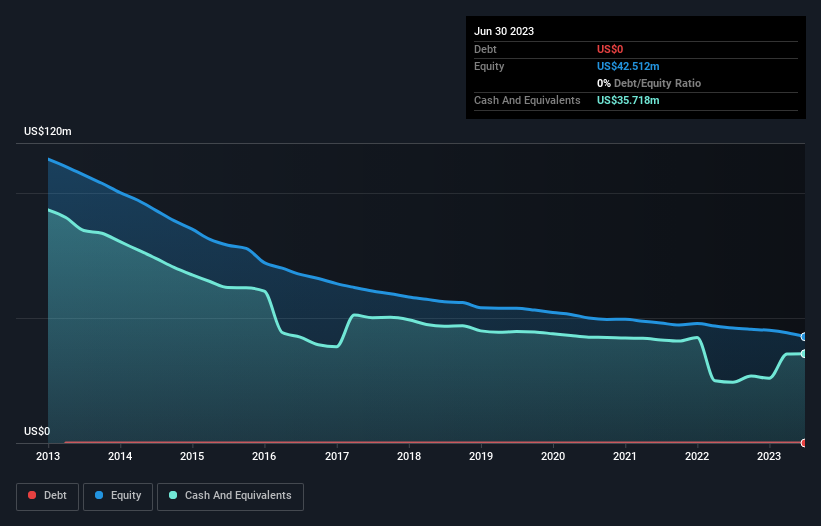
Task: Click the 0% Debt/Equity Ratio text
Action: tap(649, 83)
